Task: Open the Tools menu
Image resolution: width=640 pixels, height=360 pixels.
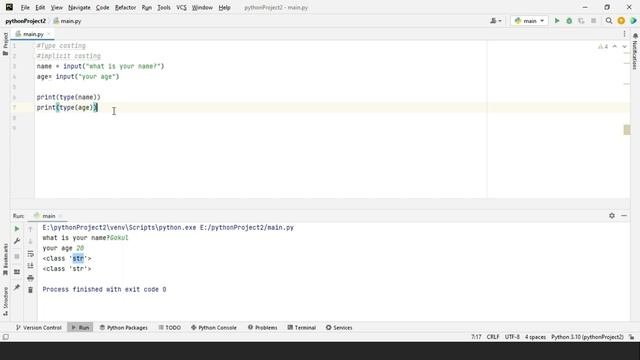Action: pos(164,7)
